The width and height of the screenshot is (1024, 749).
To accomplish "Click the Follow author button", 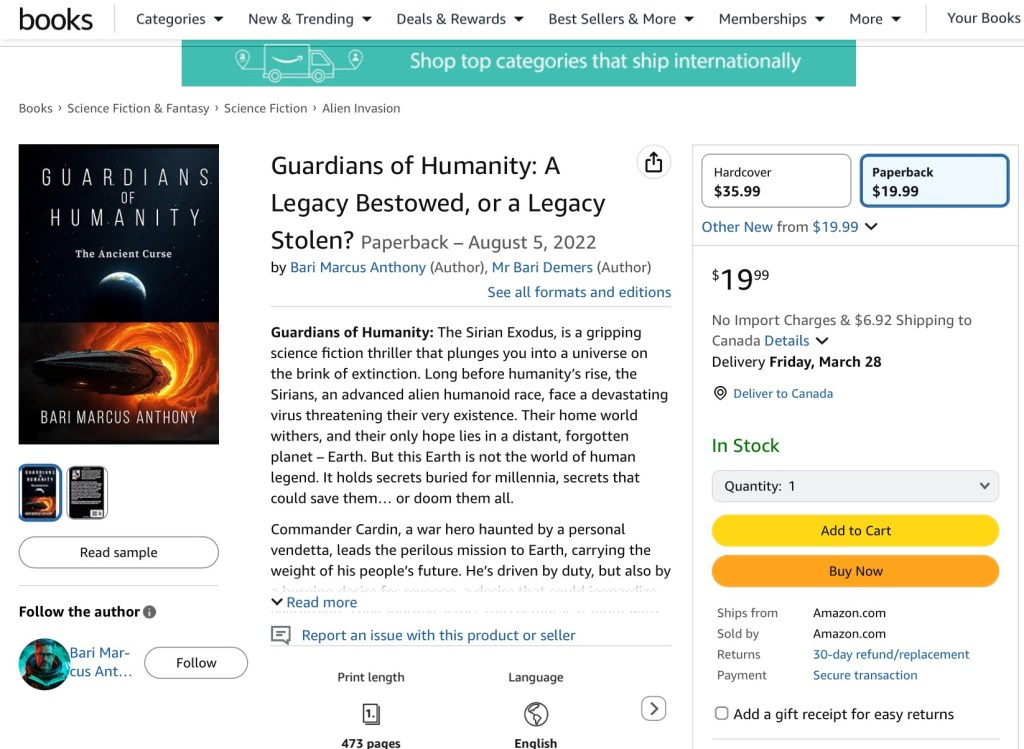I will (196, 662).
